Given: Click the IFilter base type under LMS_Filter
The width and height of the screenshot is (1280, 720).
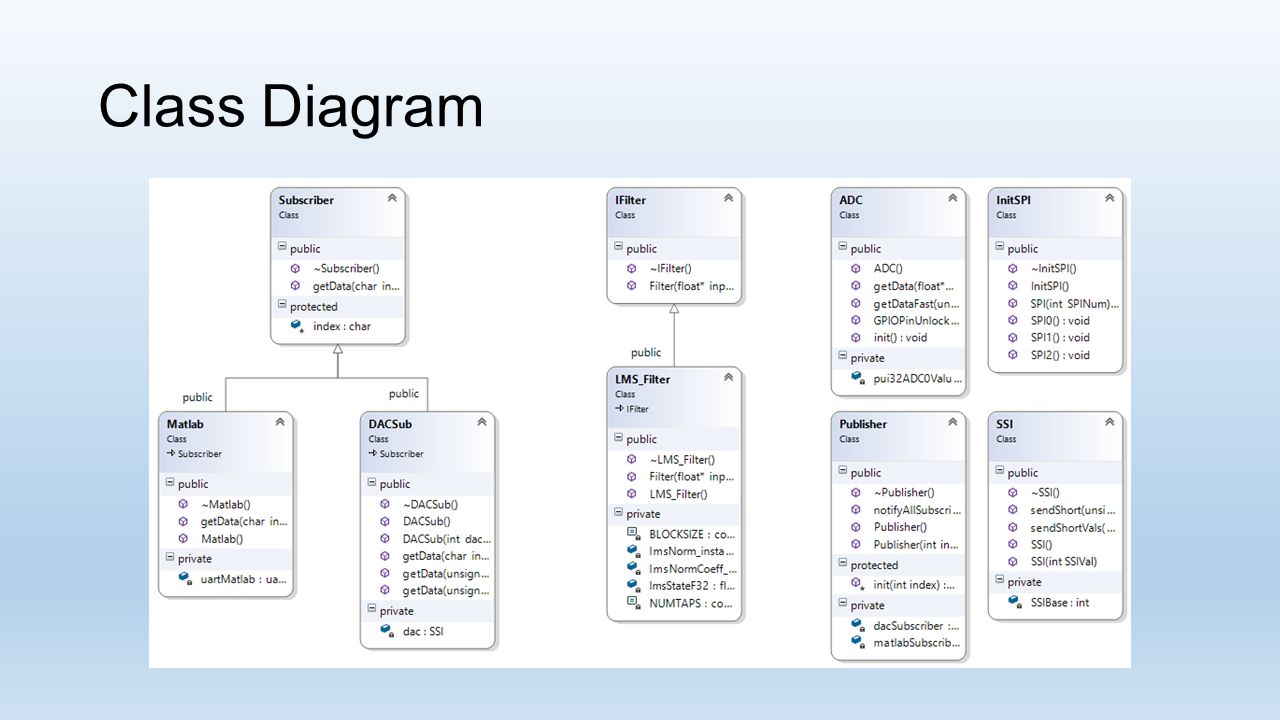Looking at the screenshot, I should point(636,409).
